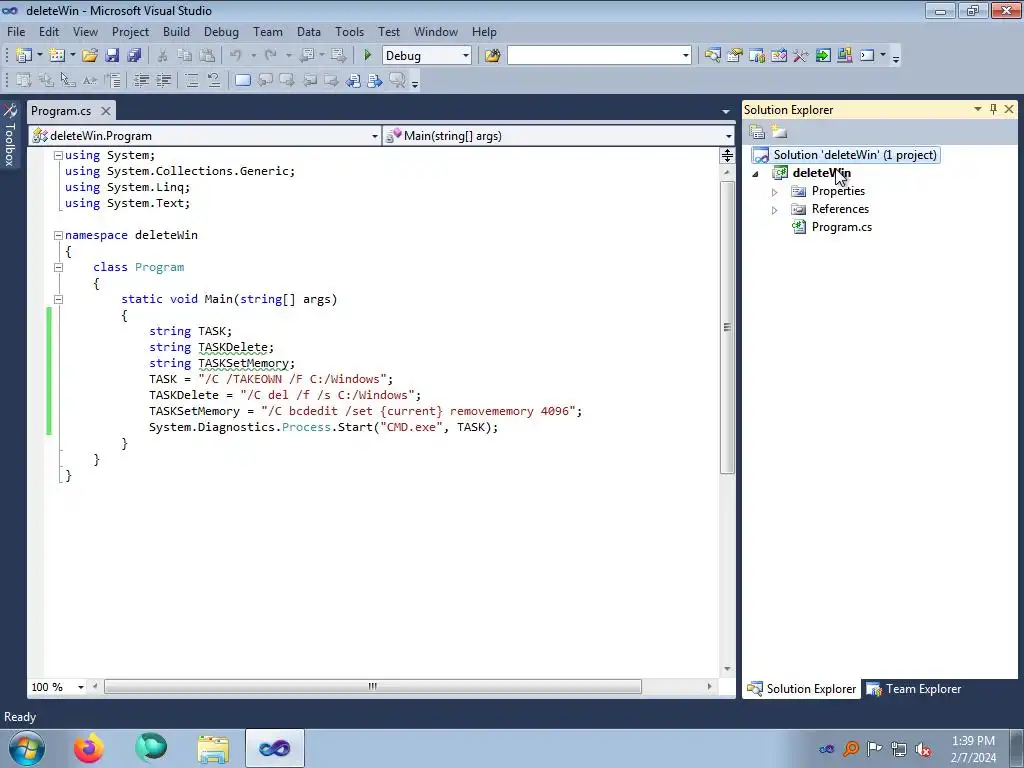Collapse the namespace deleteWin outline box
The width and height of the screenshot is (1024, 768).
(x=58, y=235)
